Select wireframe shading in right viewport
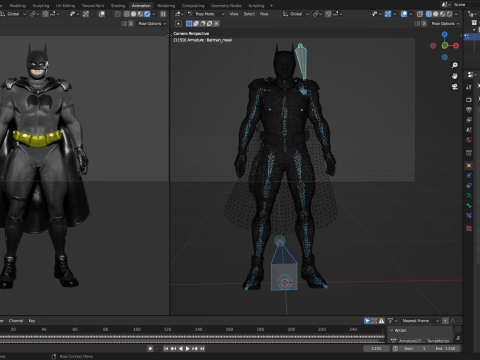Screen dimensions: 480x360 (429, 14)
